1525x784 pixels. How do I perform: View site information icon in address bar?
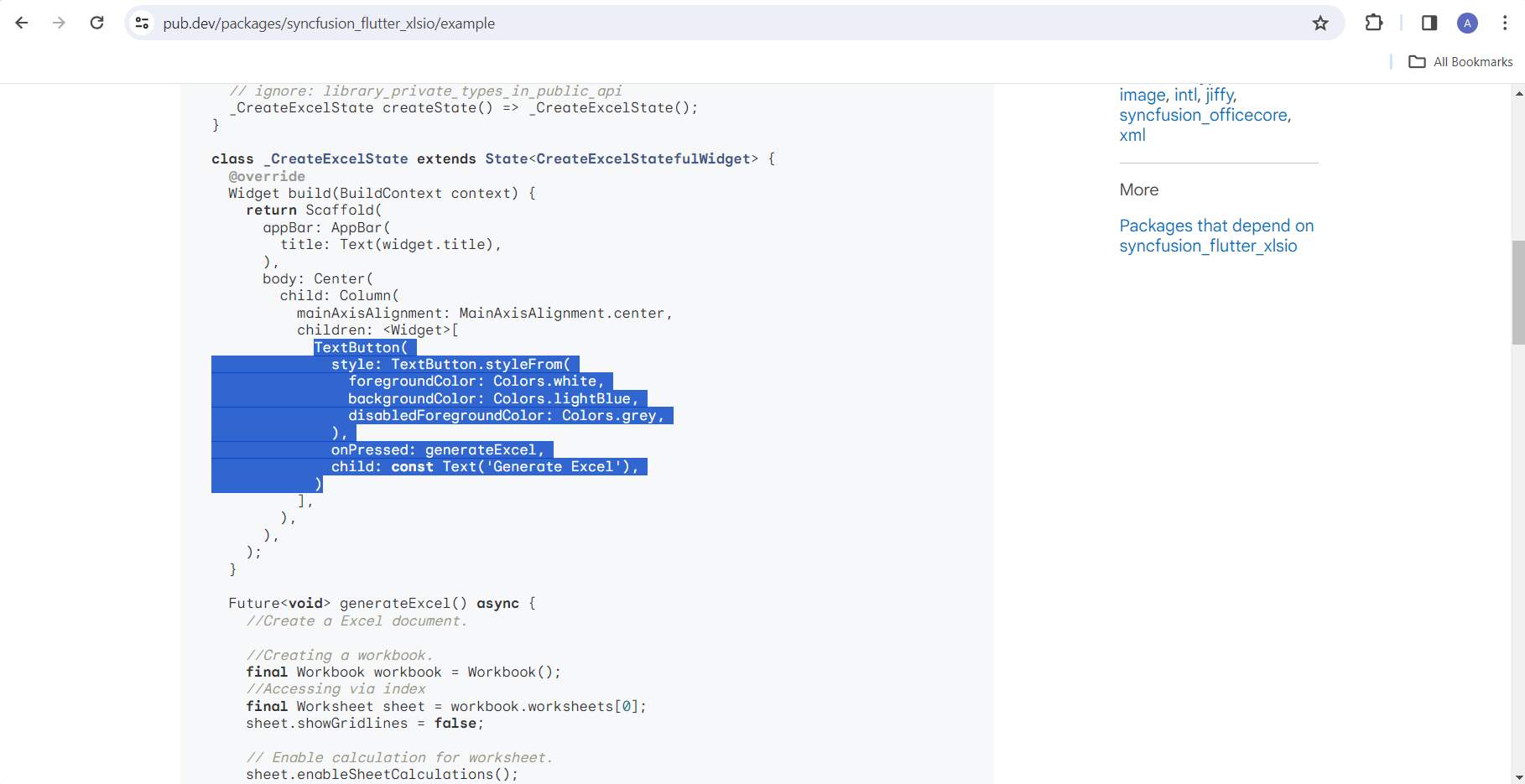click(143, 23)
